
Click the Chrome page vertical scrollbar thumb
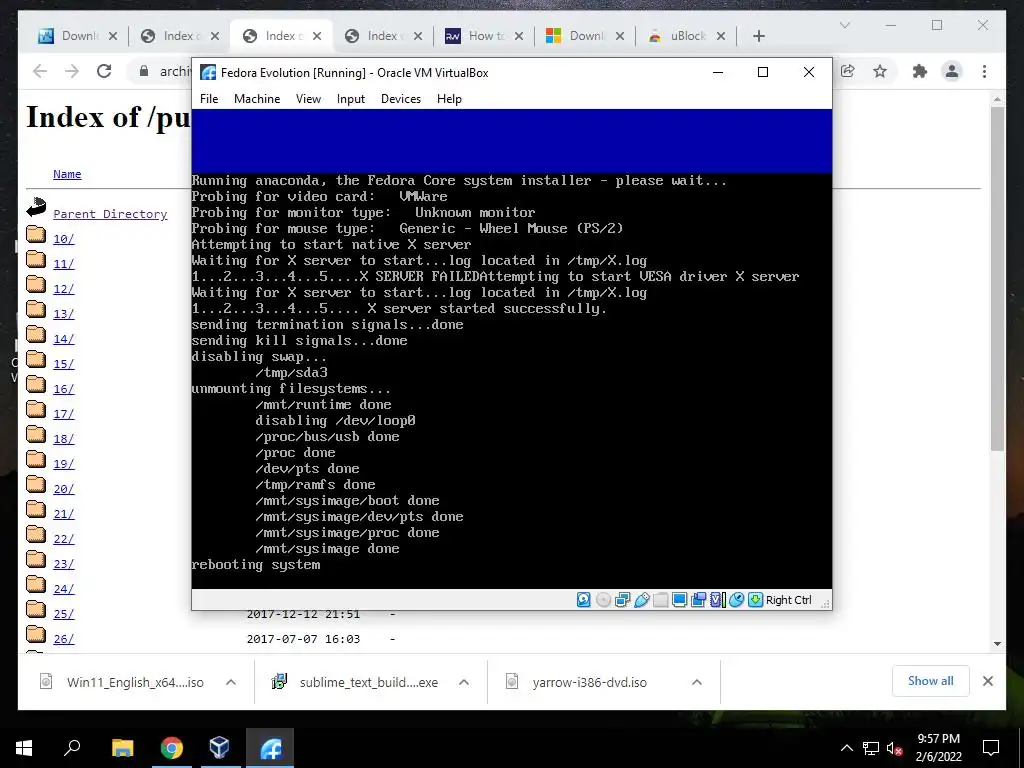point(997,278)
